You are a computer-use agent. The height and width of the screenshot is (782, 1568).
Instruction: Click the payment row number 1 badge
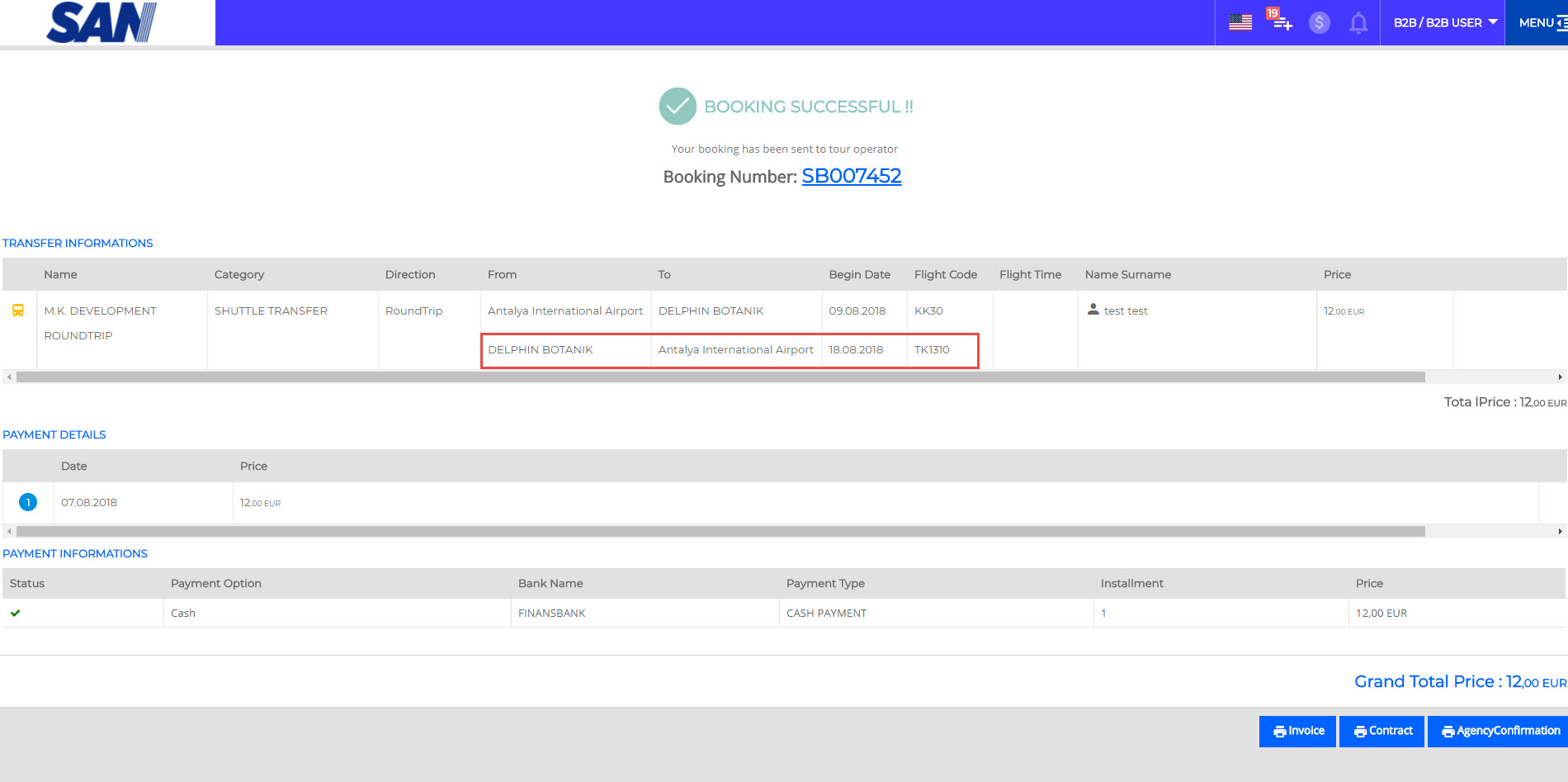(x=28, y=502)
